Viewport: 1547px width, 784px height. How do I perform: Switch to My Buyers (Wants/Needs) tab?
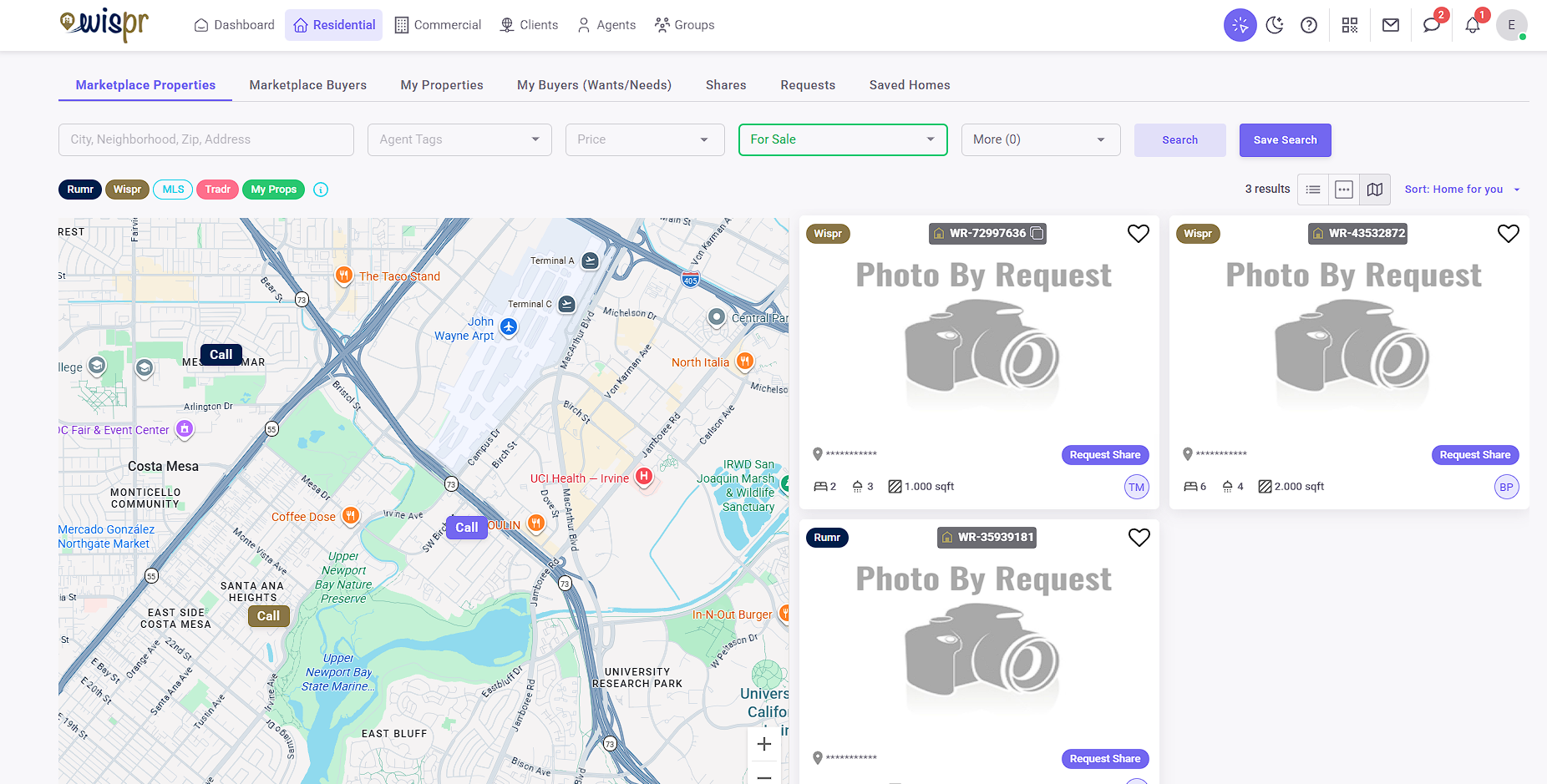(594, 85)
